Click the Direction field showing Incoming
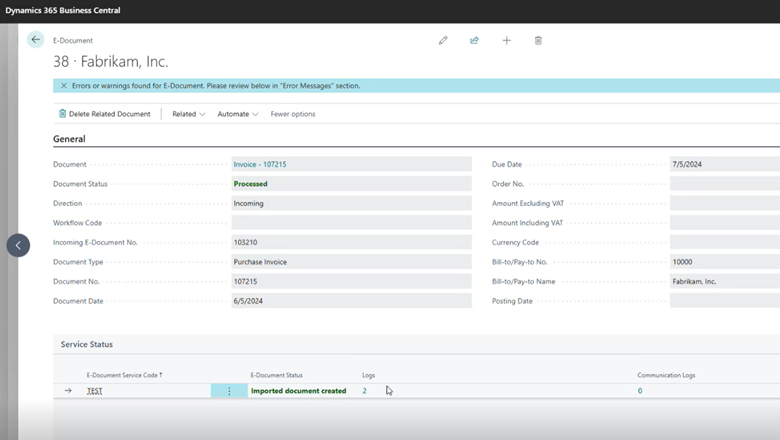Screen dimensions: 780x440 pyautogui.click(x=351, y=203)
